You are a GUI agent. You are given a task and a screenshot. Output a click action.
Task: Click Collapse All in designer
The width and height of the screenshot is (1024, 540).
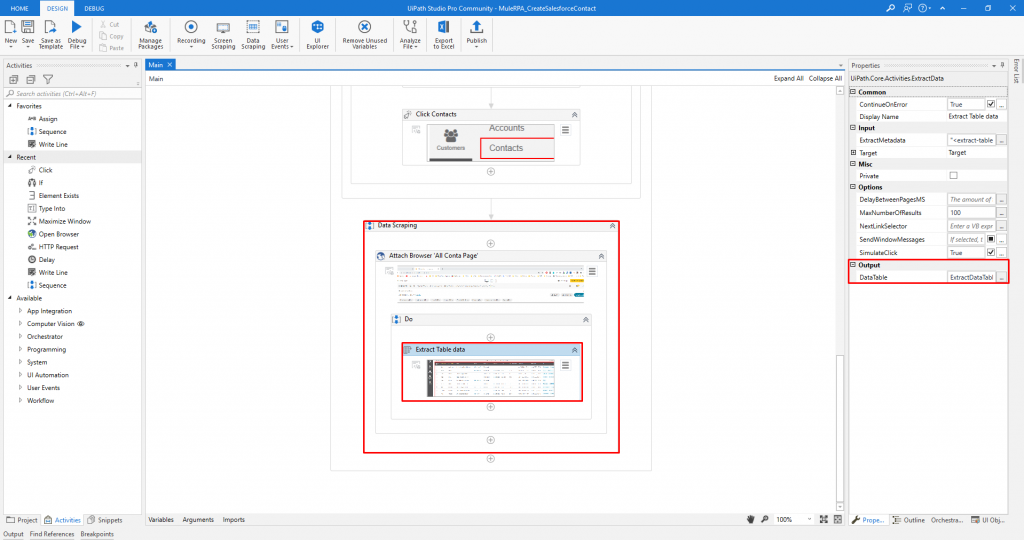pos(825,78)
